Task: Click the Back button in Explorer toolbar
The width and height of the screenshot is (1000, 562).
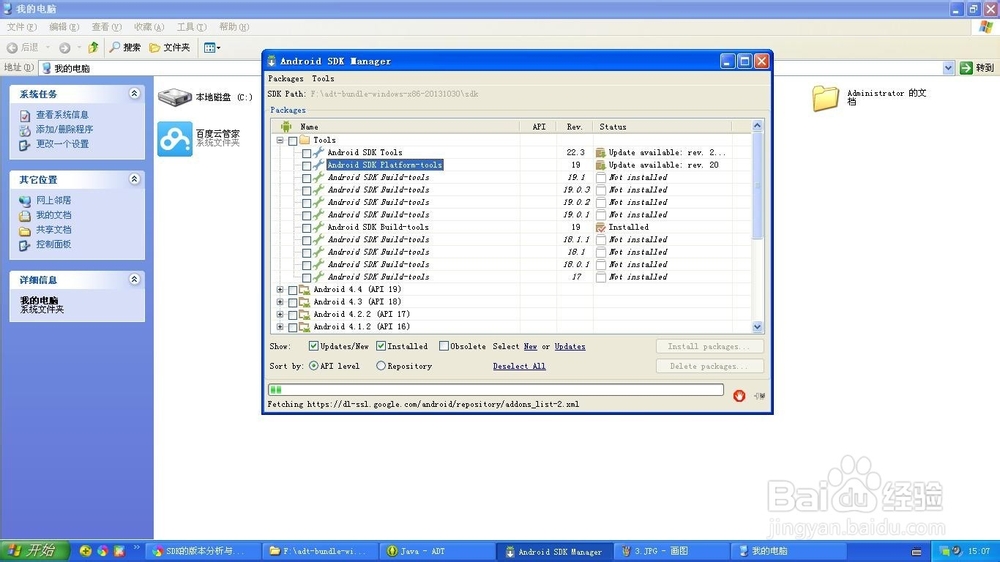Action: point(23,47)
